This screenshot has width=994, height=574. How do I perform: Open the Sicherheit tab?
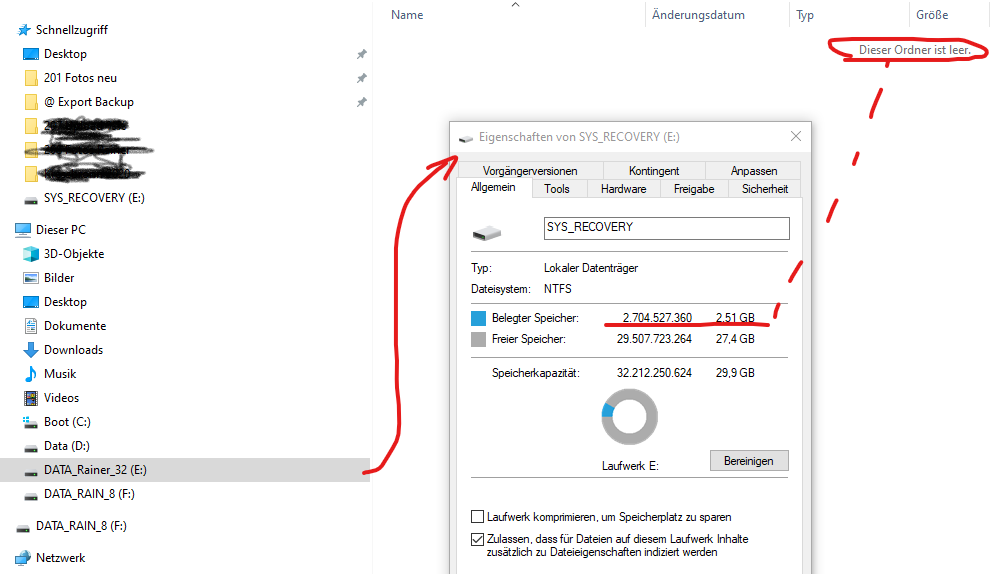click(x=764, y=189)
